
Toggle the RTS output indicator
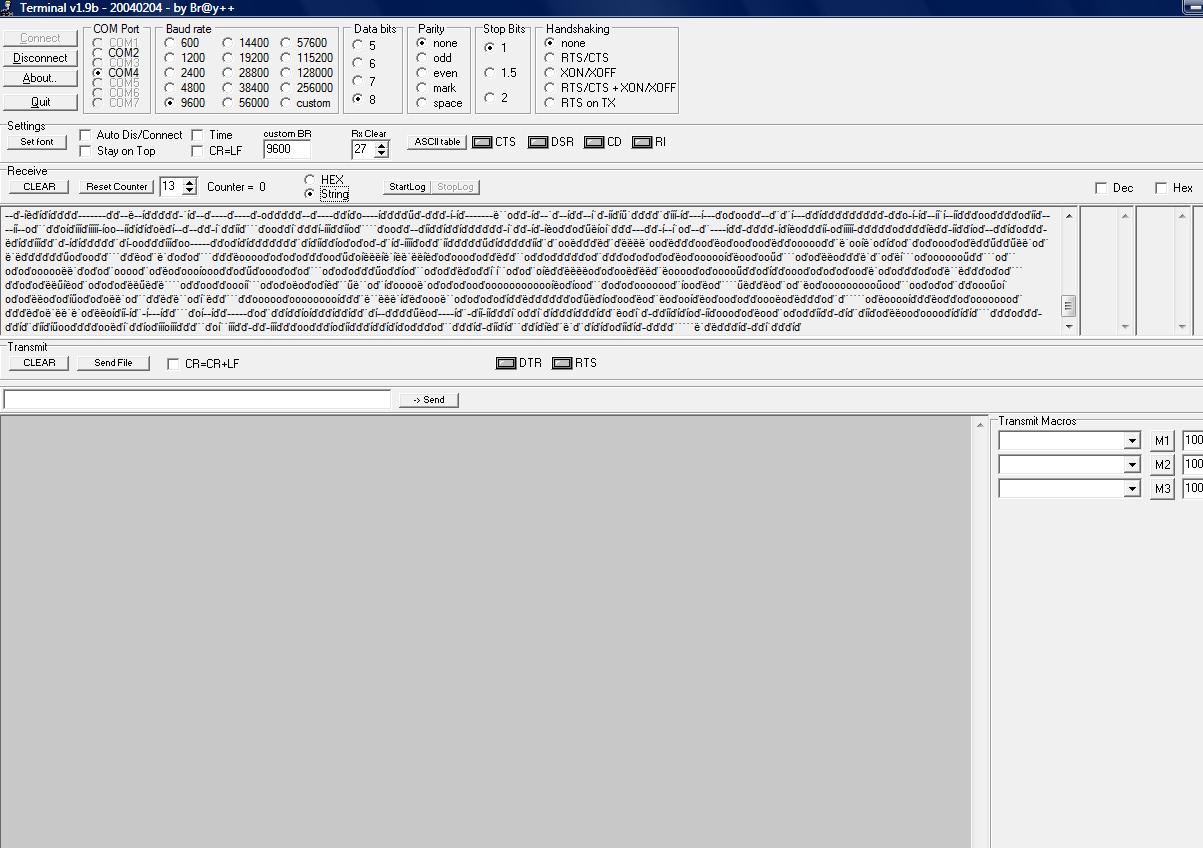click(562, 363)
